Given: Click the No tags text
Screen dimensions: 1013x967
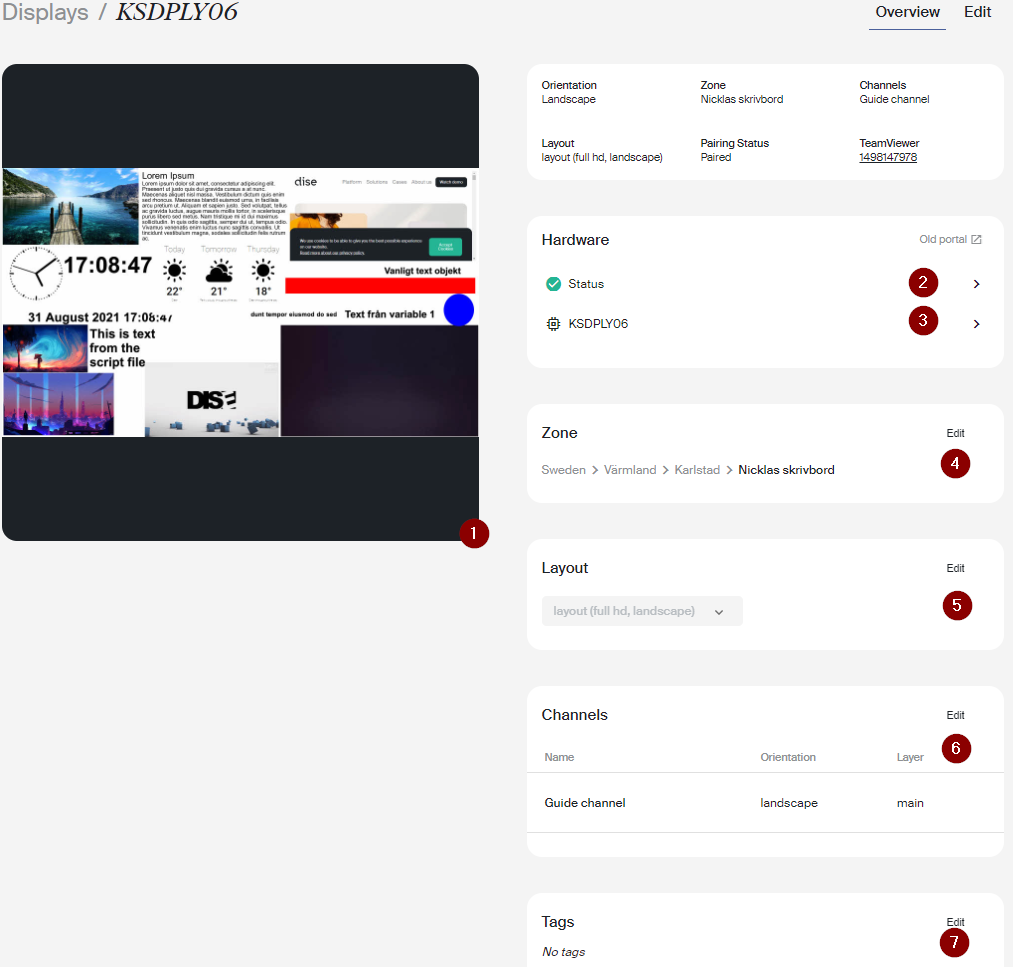Looking at the screenshot, I should pos(563,951).
